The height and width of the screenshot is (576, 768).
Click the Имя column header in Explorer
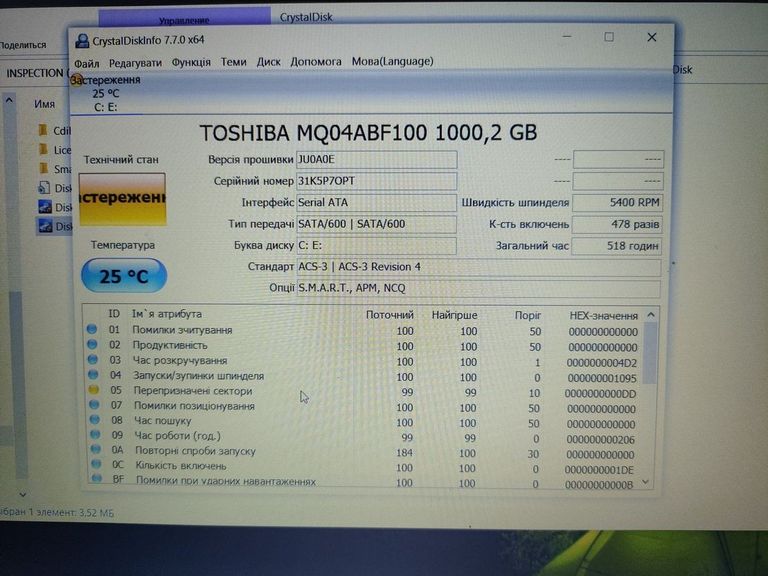(x=45, y=104)
